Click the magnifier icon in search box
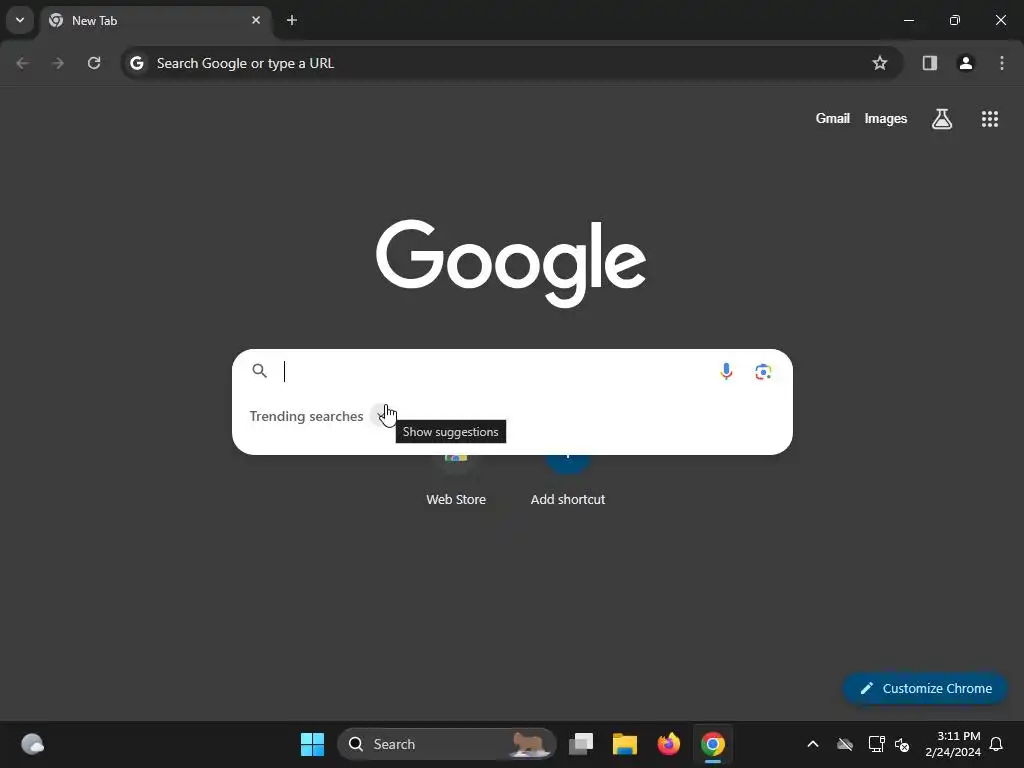1024x768 pixels. click(260, 371)
